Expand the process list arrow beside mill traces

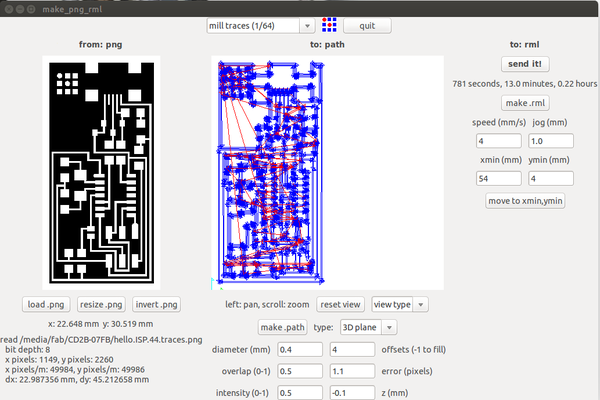click(307, 26)
